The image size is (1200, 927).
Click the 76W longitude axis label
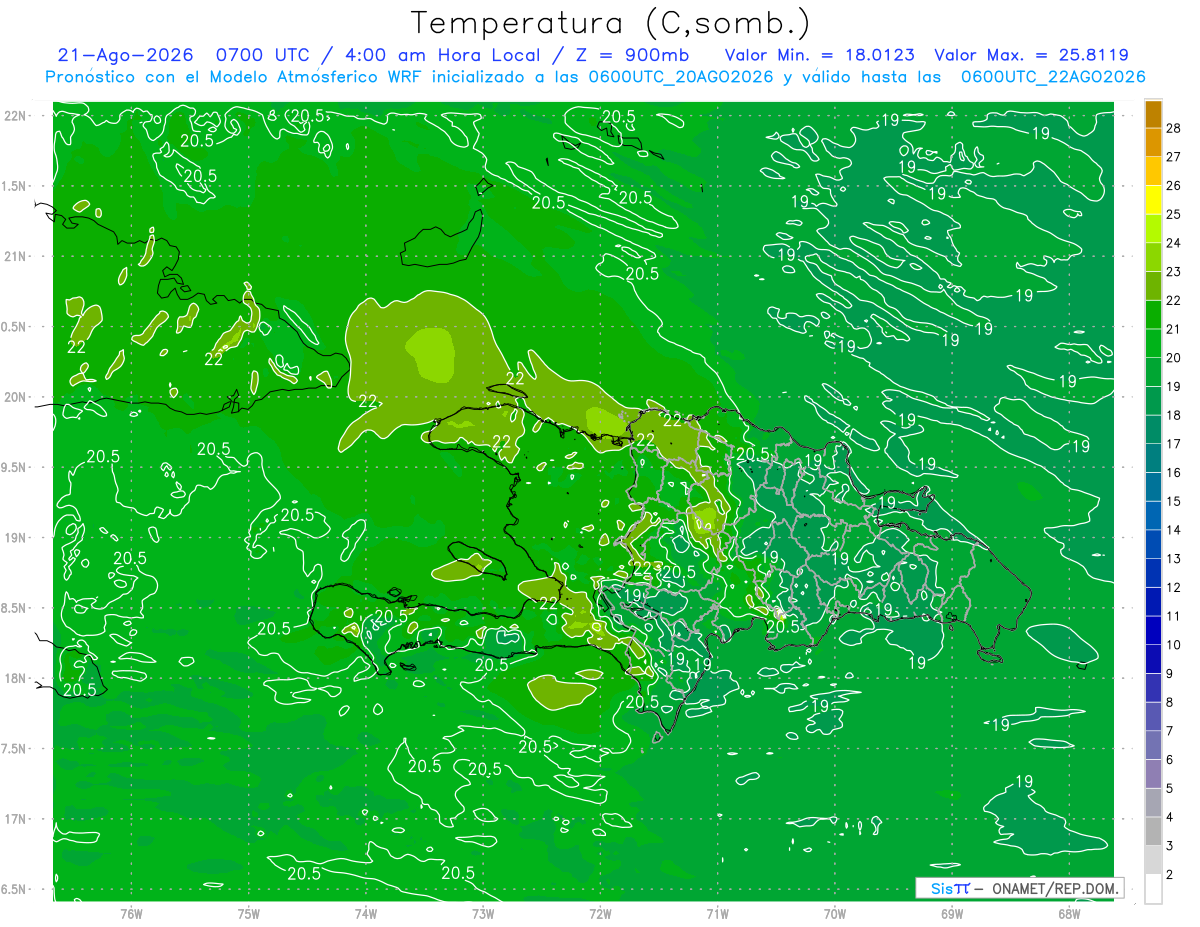[131, 913]
